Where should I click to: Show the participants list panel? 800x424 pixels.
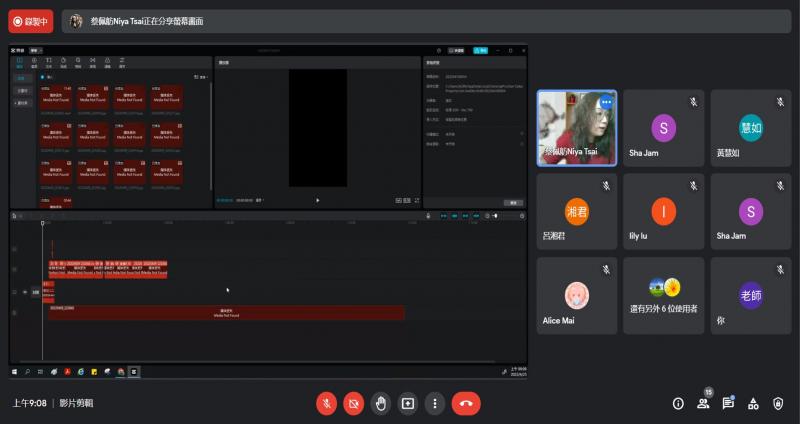pos(703,403)
